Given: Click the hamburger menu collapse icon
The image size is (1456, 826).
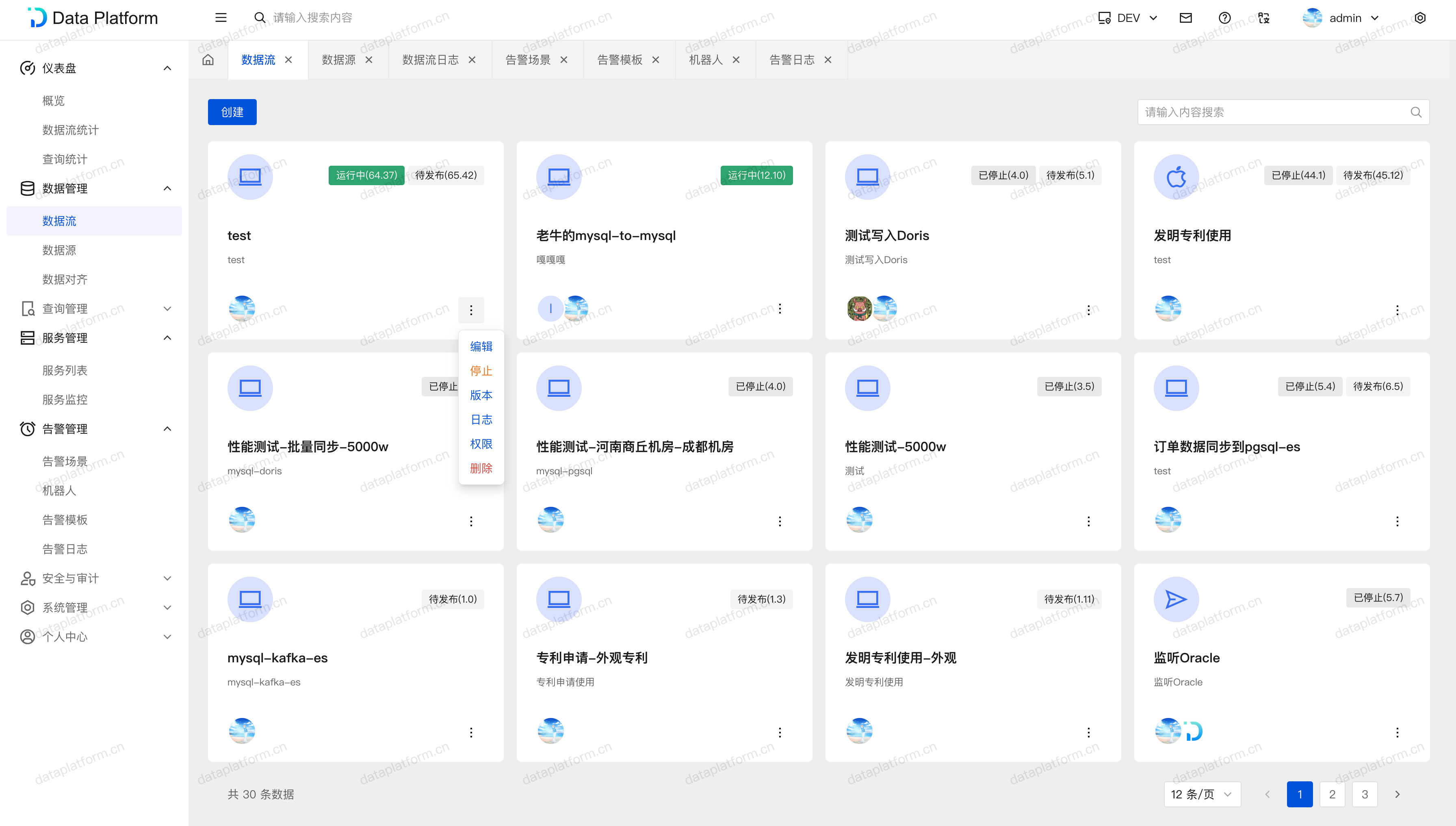Looking at the screenshot, I should tap(221, 17).
